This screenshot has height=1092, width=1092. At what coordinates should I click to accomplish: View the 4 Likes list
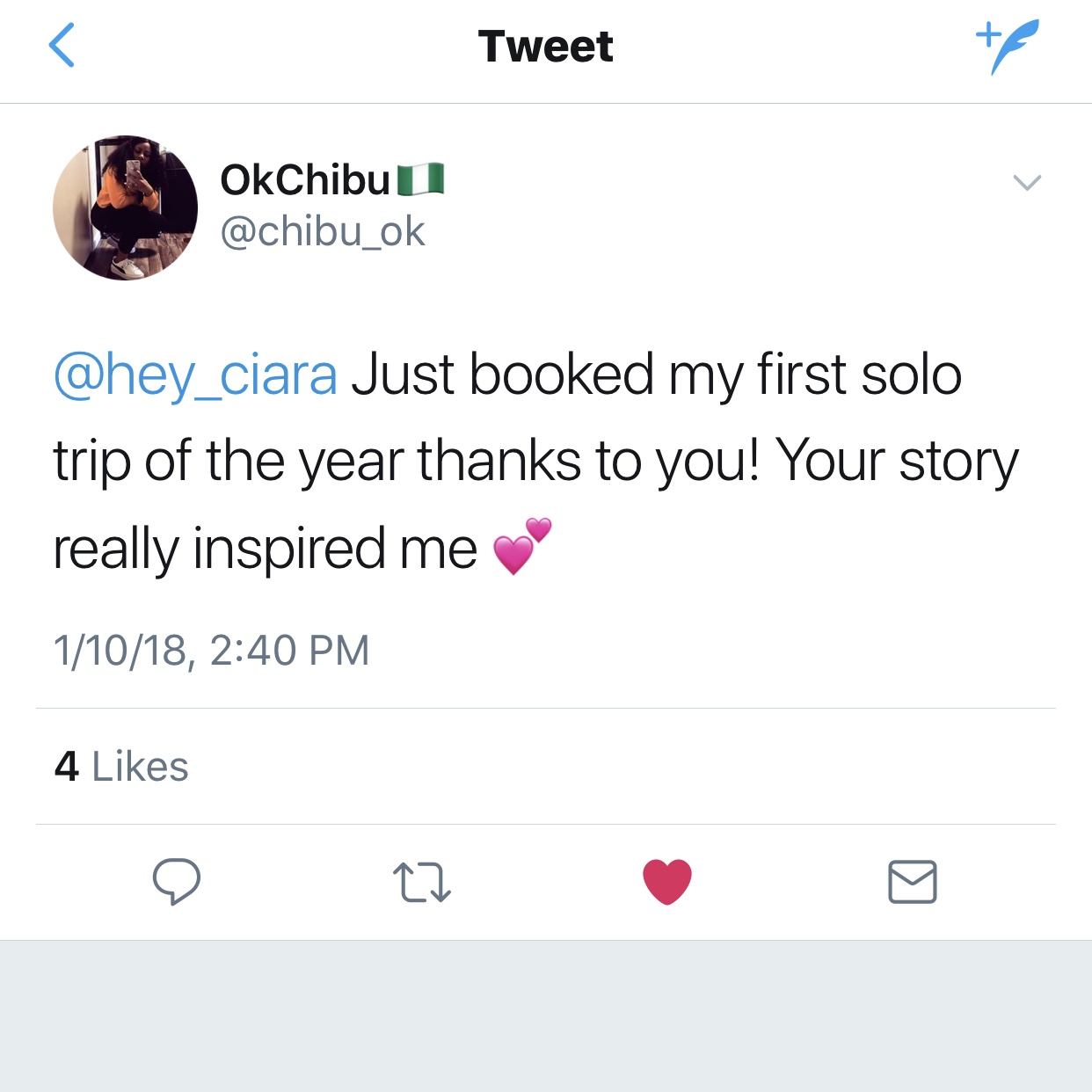coord(121,767)
